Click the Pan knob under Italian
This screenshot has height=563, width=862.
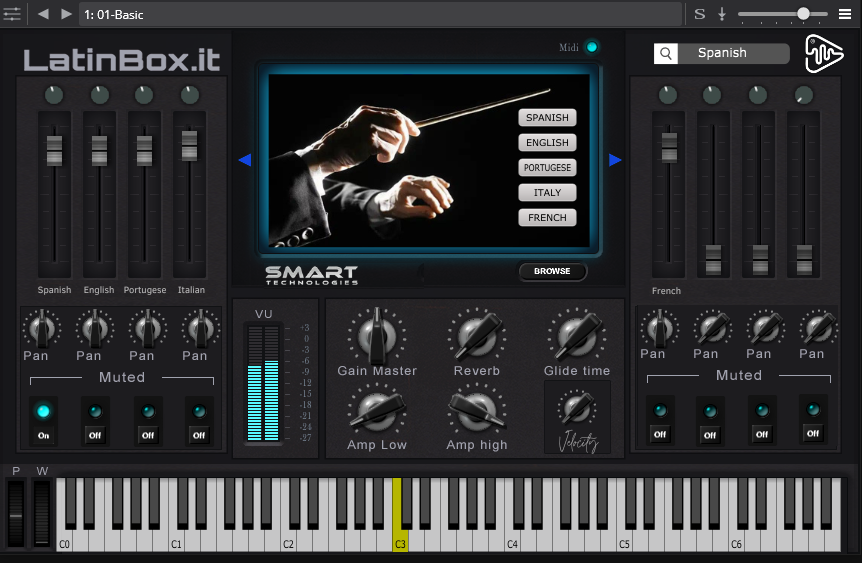pyautogui.click(x=201, y=328)
